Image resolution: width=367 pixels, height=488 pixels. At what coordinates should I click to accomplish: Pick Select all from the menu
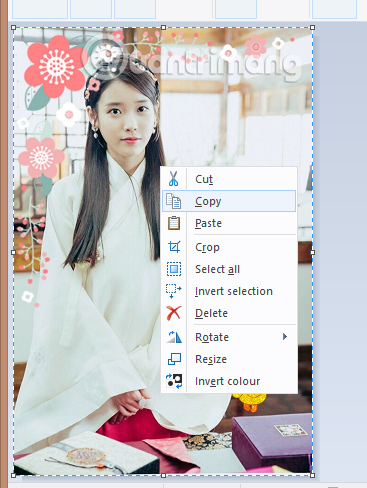click(x=229, y=269)
